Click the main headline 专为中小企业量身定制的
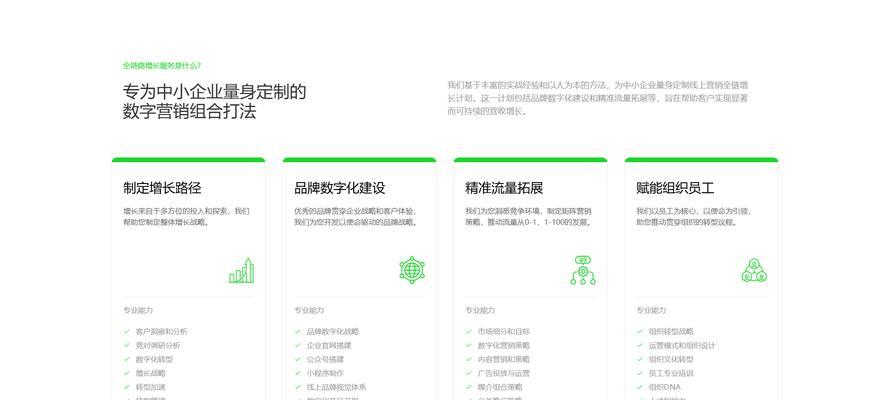The height and width of the screenshot is (400, 890). 214,92
